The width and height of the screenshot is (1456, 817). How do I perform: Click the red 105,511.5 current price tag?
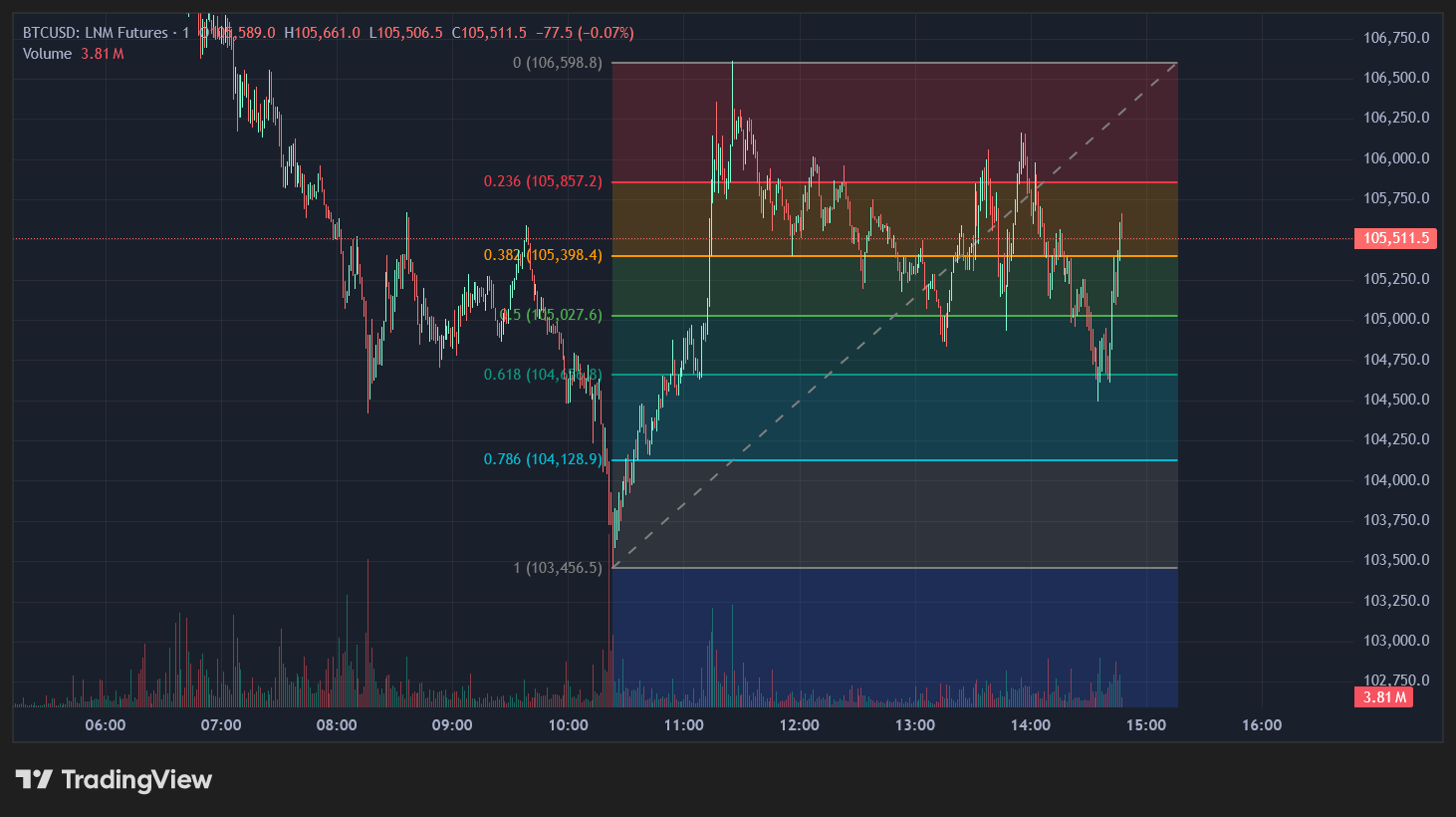click(1395, 238)
